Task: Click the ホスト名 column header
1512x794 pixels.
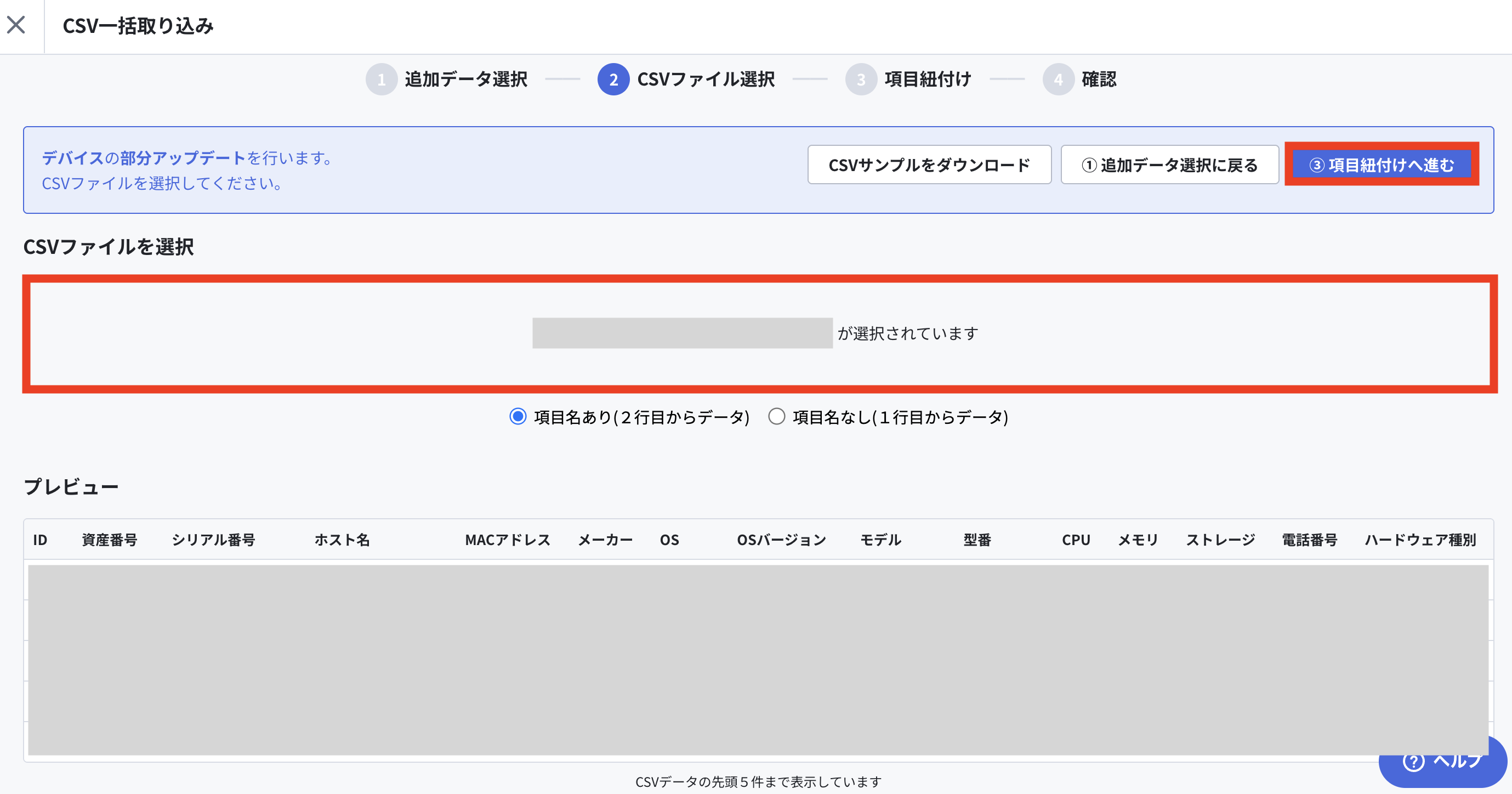Action: 342,540
